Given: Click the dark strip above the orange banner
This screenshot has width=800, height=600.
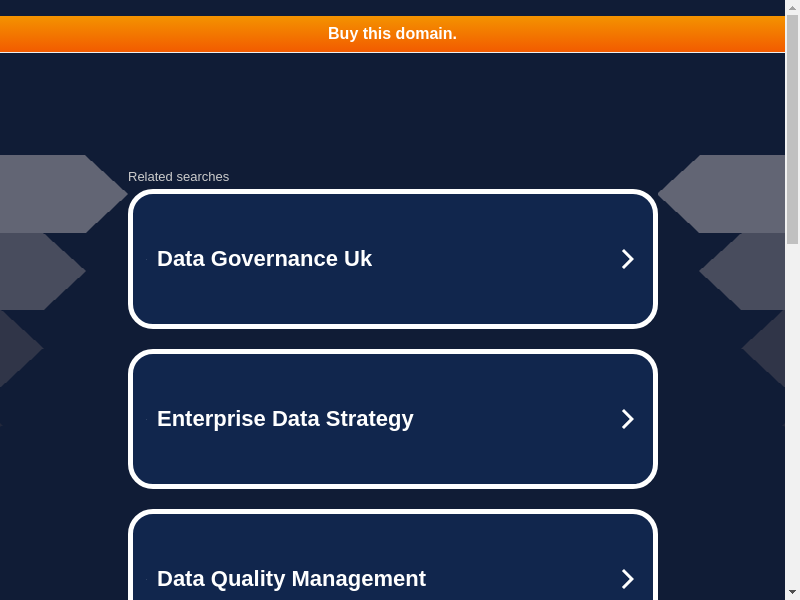Looking at the screenshot, I should pyautogui.click(x=392, y=7).
